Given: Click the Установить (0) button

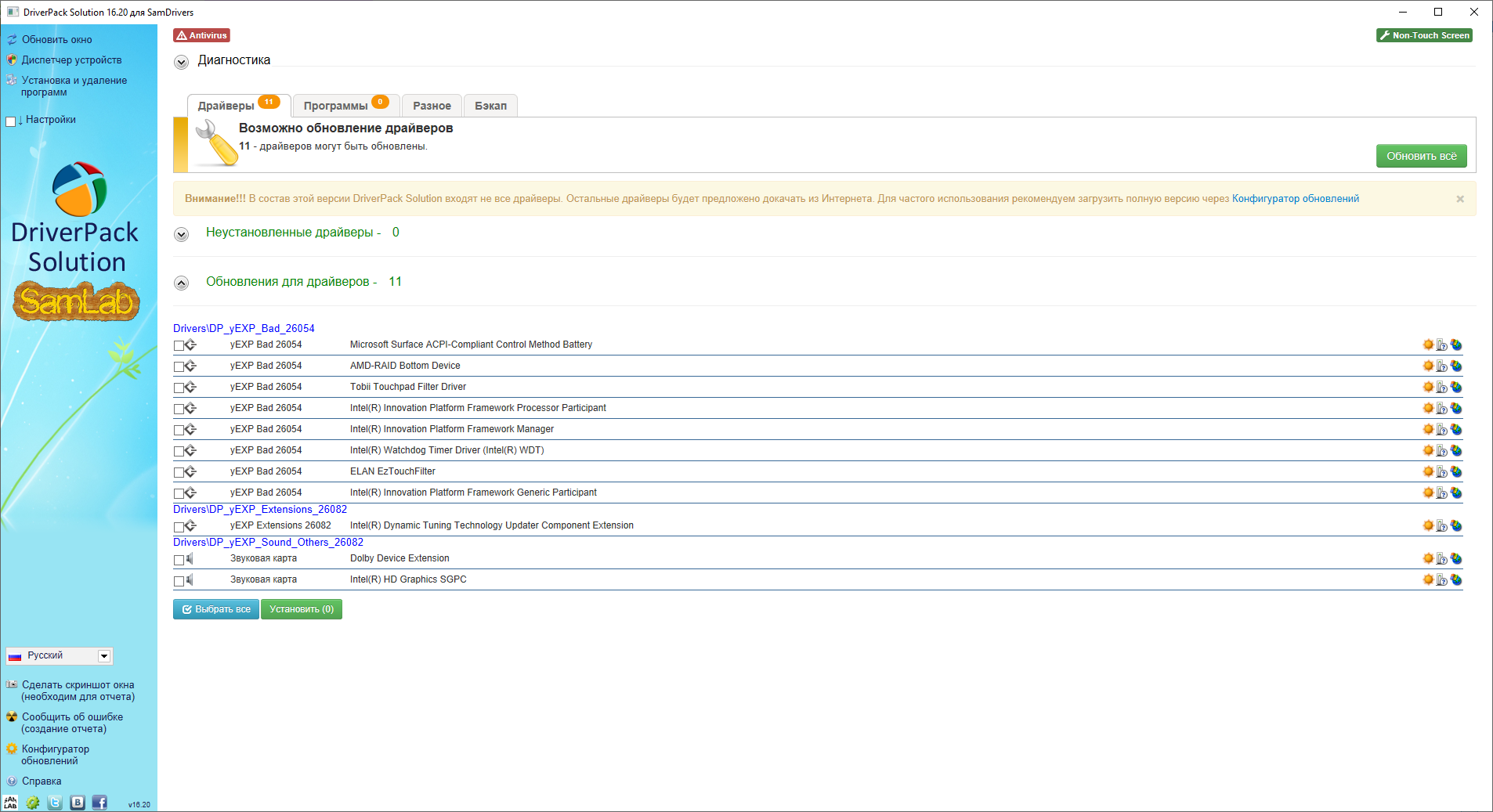Looking at the screenshot, I should (x=302, y=609).
